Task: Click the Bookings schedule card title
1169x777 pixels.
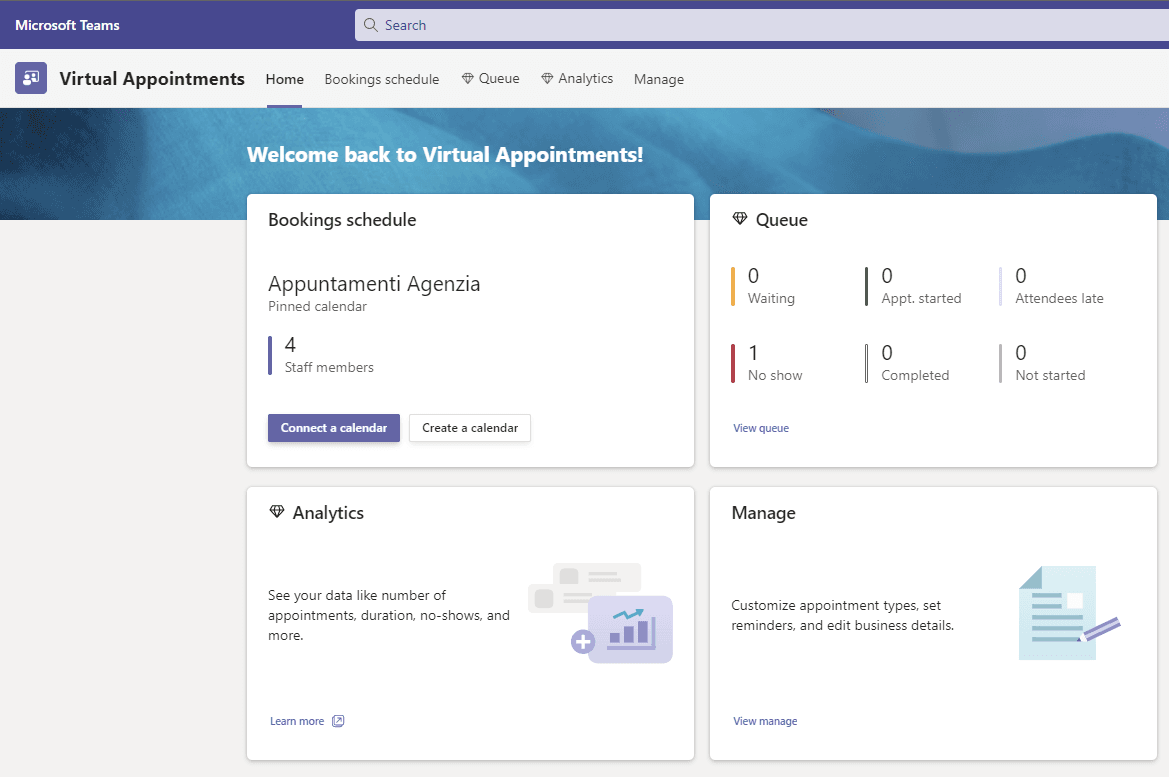Action: coord(342,220)
